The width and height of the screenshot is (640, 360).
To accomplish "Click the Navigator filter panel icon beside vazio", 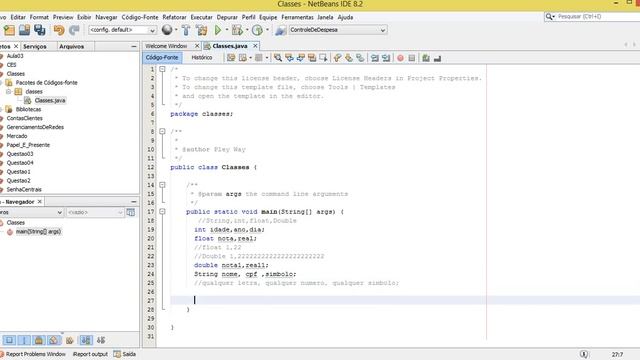I will click(x=131, y=212).
